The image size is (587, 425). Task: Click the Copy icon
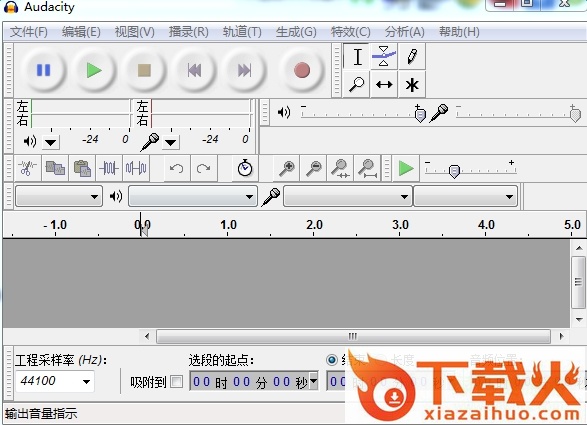55,168
